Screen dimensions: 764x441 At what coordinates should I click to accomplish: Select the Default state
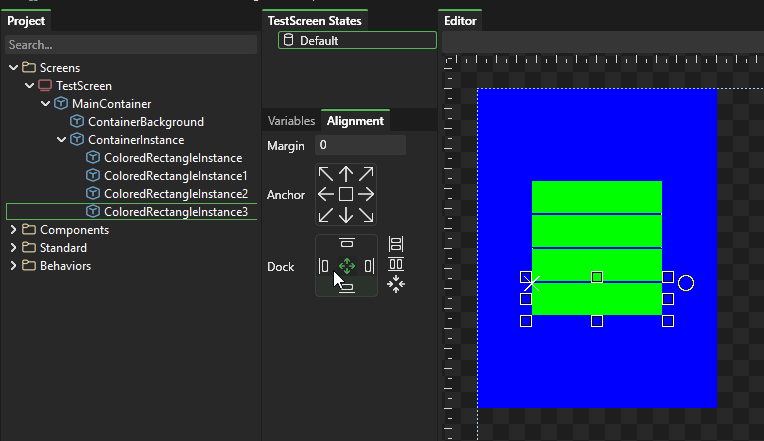click(357, 41)
